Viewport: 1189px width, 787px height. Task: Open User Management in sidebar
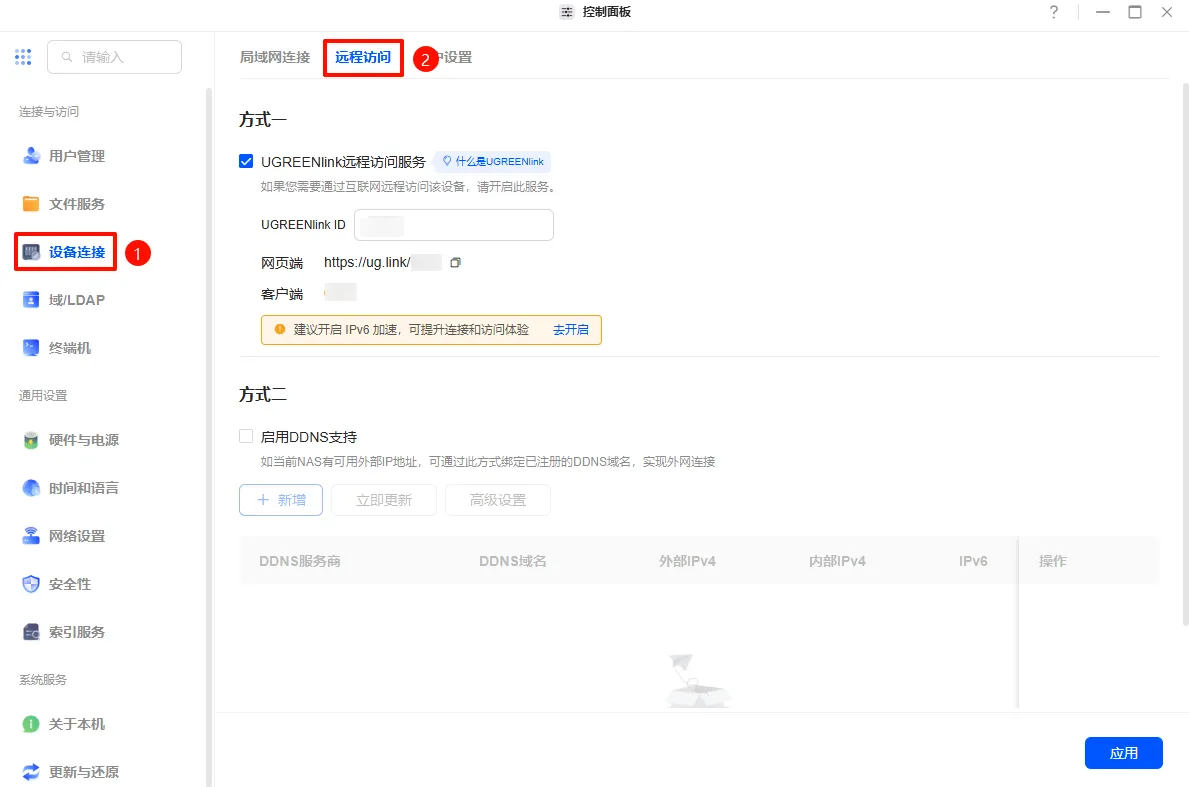76,156
